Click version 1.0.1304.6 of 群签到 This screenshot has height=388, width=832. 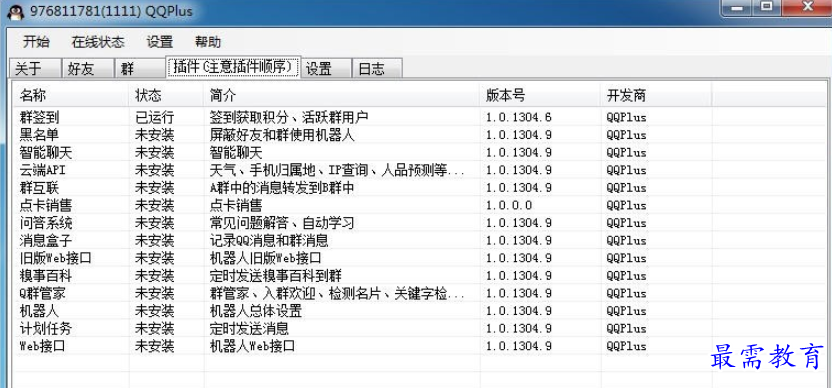coord(518,117)
